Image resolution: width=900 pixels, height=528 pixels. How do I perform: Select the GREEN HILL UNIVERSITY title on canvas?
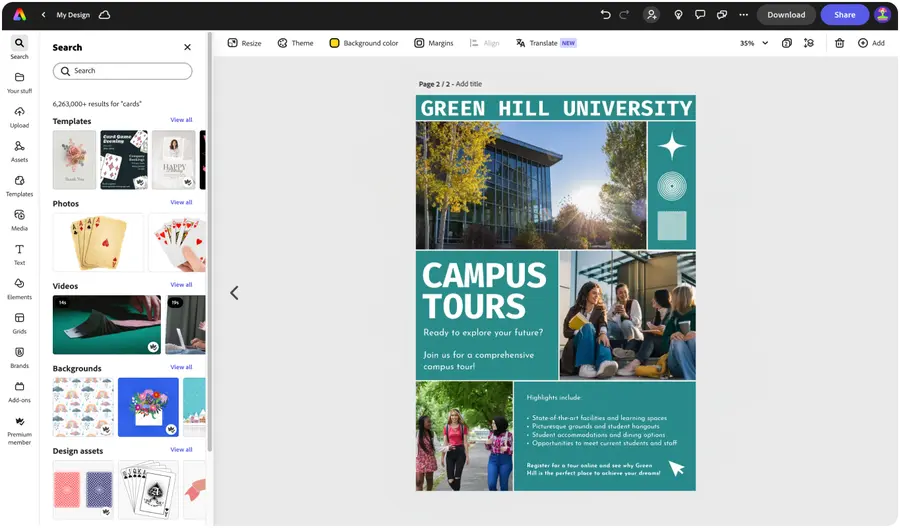pos(556,108)
